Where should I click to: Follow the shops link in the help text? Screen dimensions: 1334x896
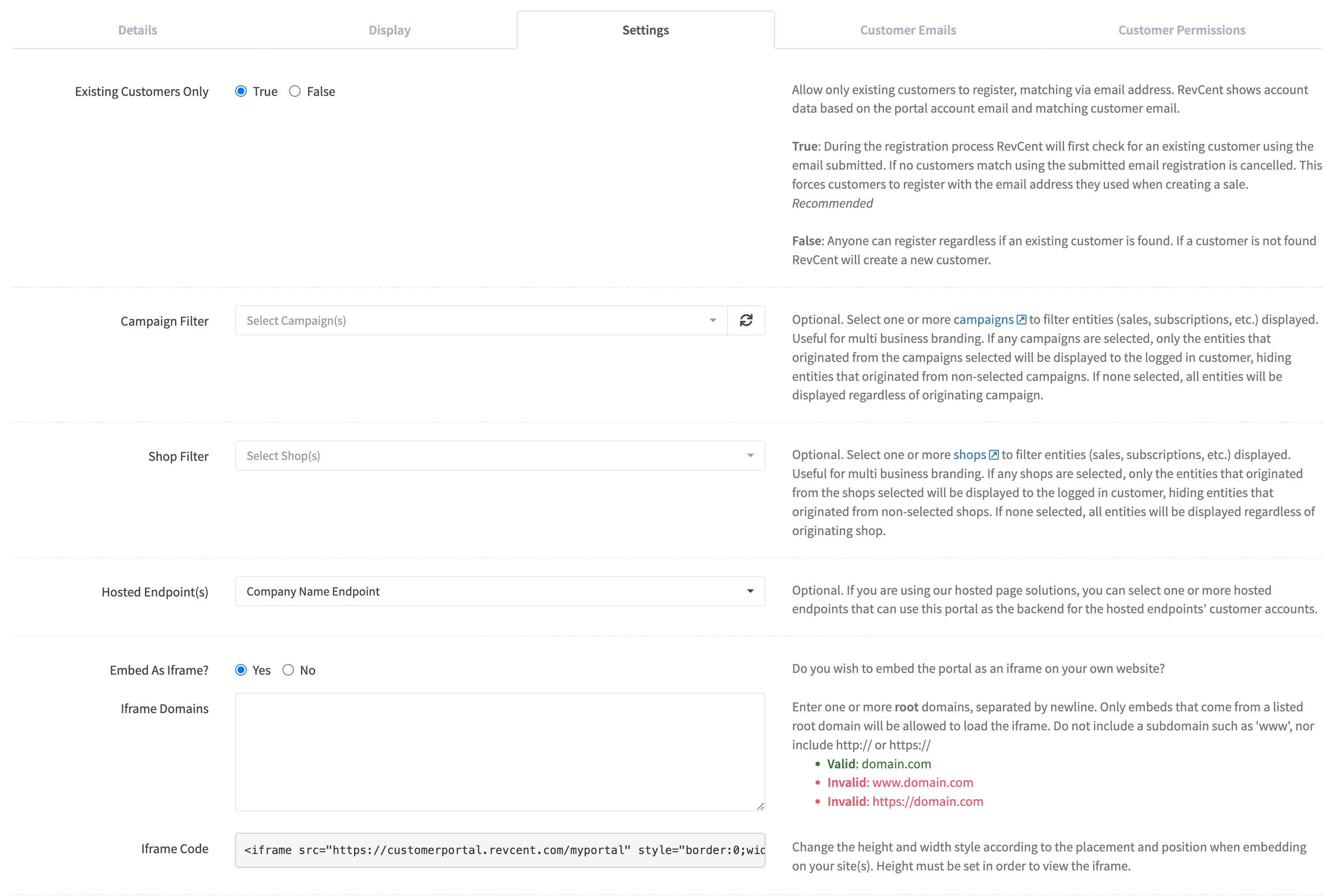click(x=969, y=455)
